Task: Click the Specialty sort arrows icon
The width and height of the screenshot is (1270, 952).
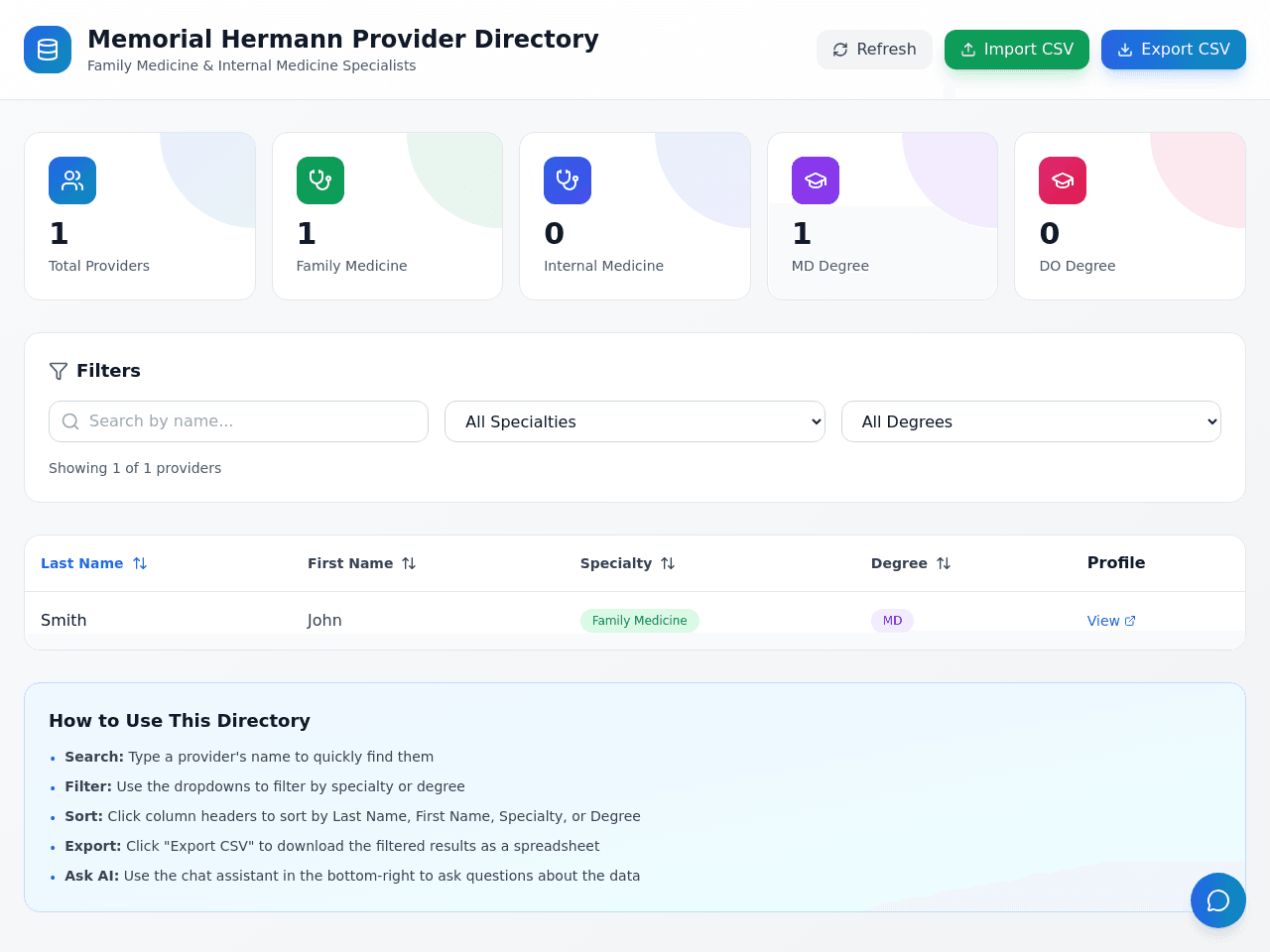Action: pos(668,563)
